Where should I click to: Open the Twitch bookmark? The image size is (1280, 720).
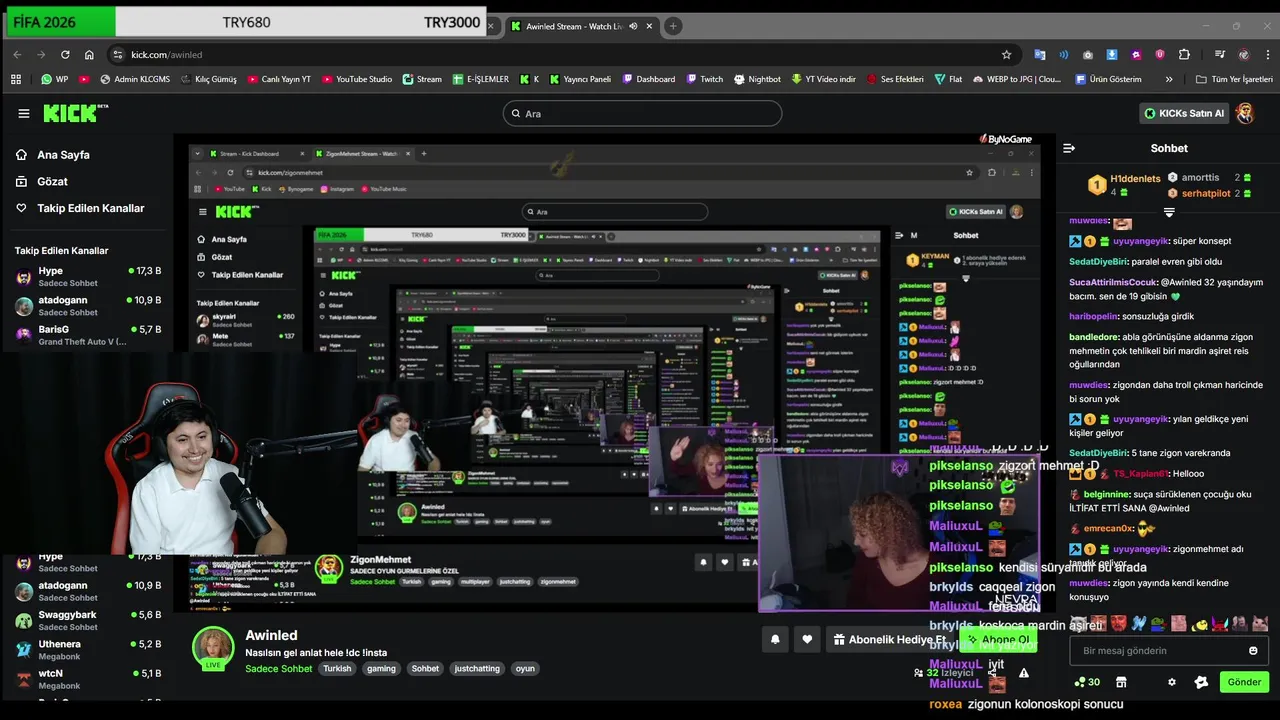[704, 79]
